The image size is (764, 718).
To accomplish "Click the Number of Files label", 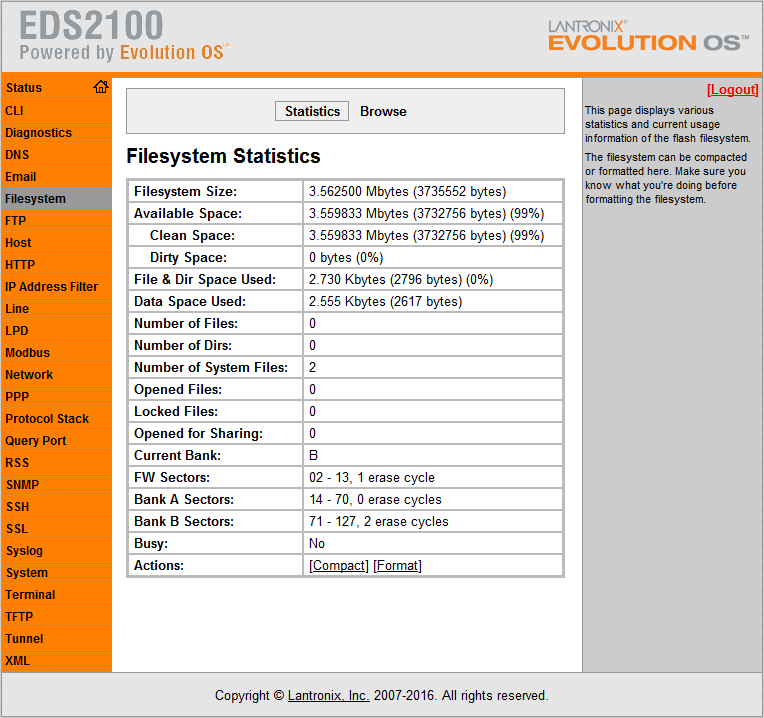I will pos(186,323).
